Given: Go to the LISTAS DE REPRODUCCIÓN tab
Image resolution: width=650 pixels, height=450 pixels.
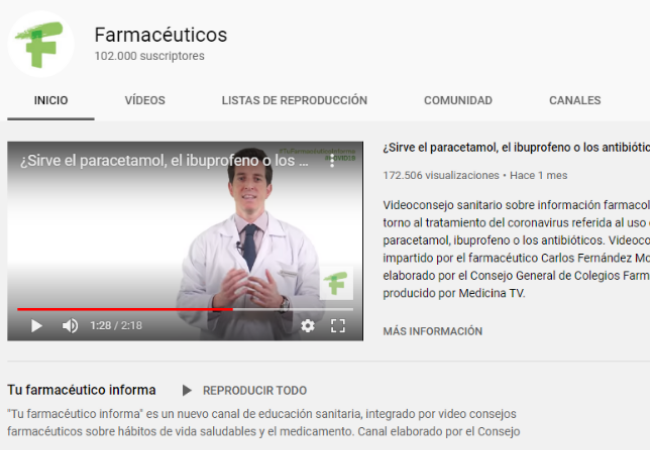Looking at the screenshot, I should tap(294, 101).
